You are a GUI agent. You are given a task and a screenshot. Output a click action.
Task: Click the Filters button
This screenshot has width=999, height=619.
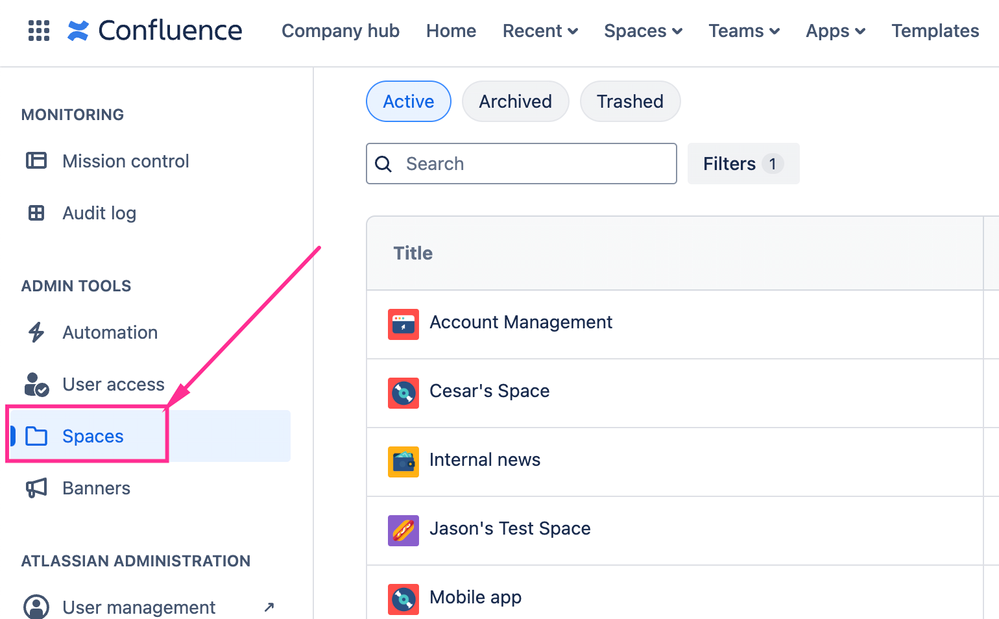click(x=743, y=163)
